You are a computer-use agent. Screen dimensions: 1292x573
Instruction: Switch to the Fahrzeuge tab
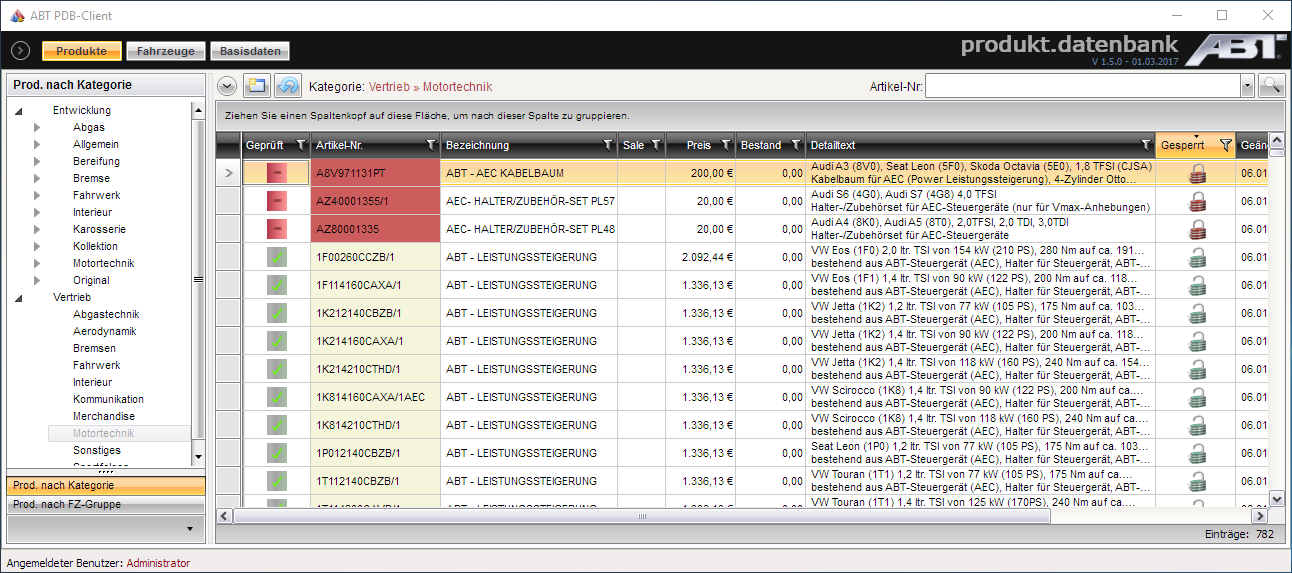click(166, 51)
